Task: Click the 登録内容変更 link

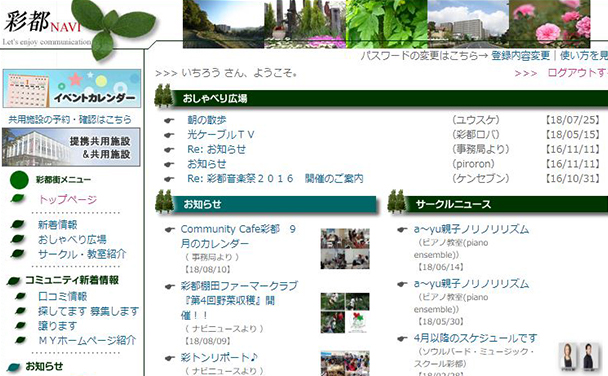Action: (x=520, y=56)
